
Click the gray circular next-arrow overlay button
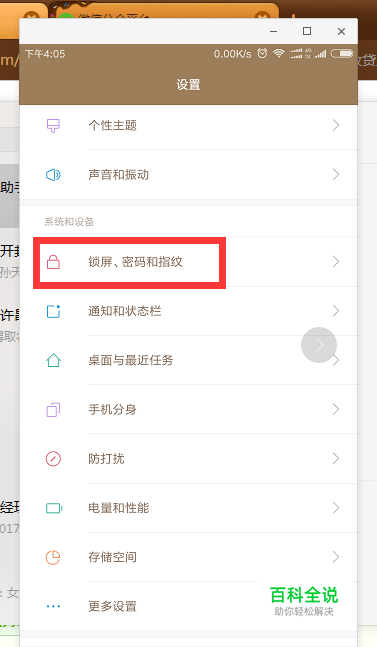(x=319, y=345)
